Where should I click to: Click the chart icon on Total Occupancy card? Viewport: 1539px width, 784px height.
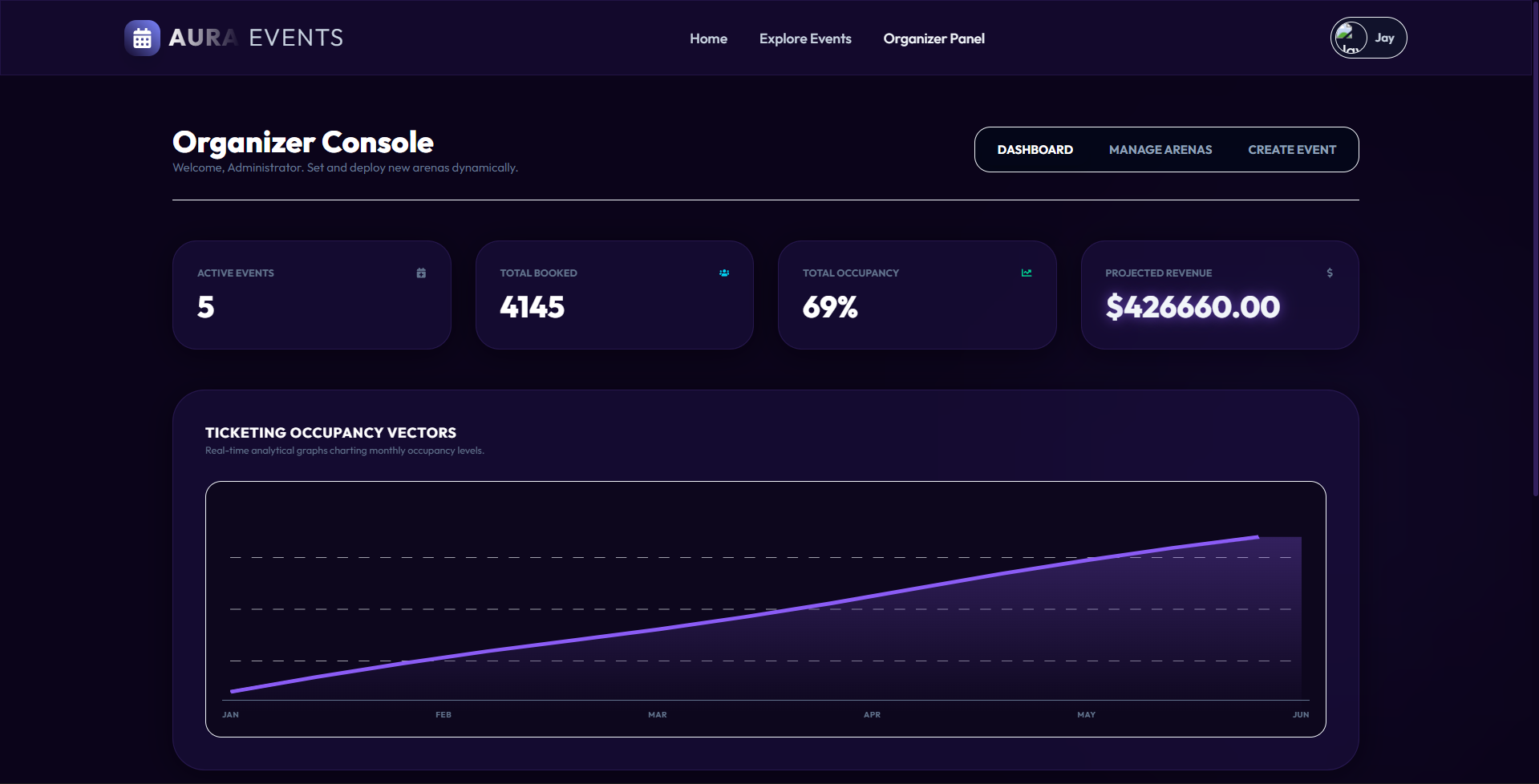pos(1027,273)
